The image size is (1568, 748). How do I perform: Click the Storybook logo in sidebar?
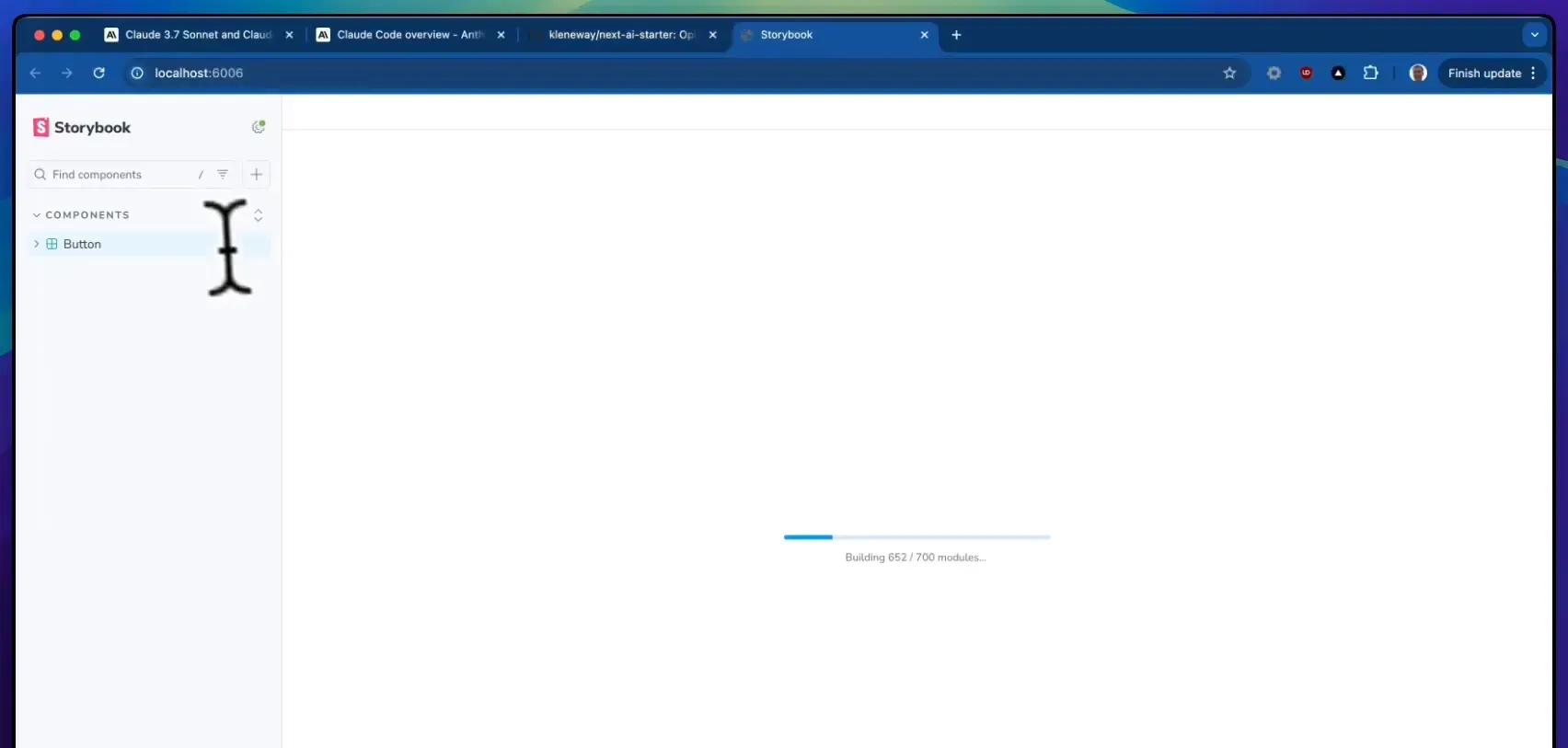click(x=82, y=128)
